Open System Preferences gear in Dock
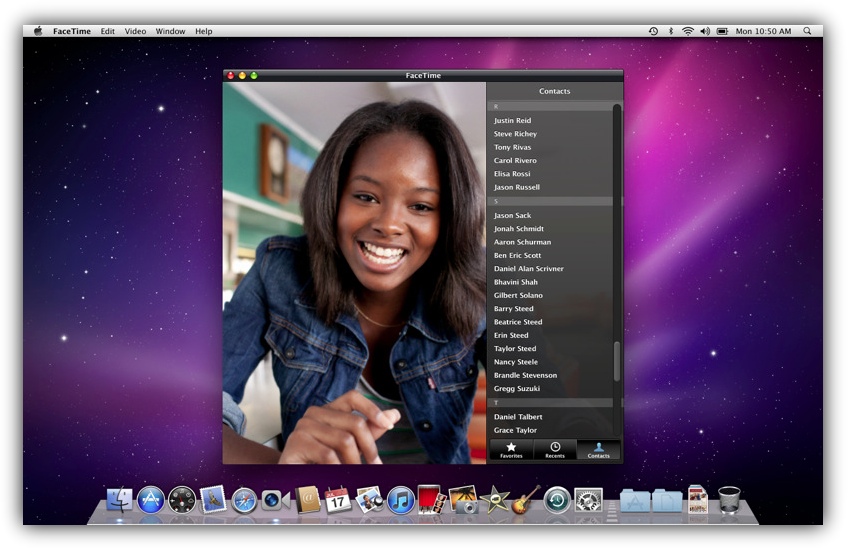 (x=588, y=500)
